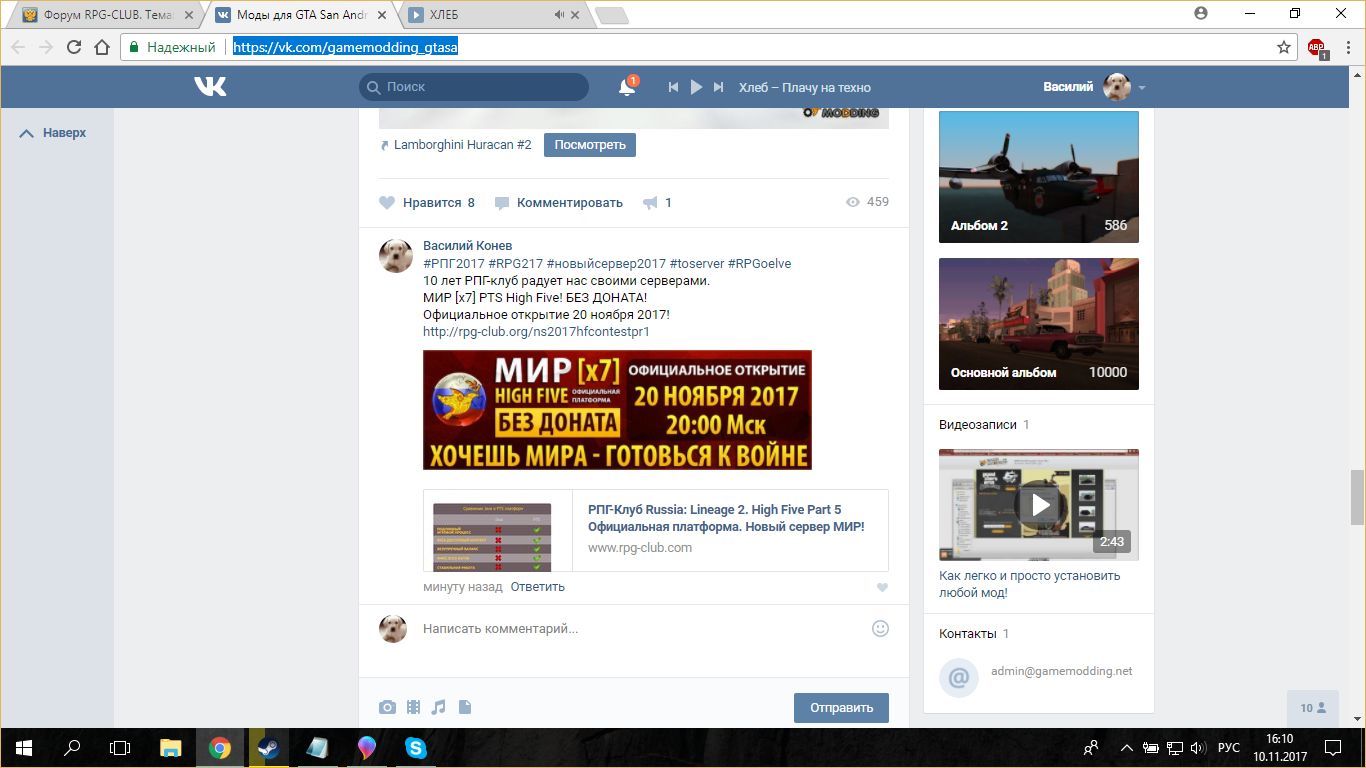Switch to the ХЛЕБ browser tab
This screenshot has height=768, width=1366.
pyautogui.click(x=490, y=15)
